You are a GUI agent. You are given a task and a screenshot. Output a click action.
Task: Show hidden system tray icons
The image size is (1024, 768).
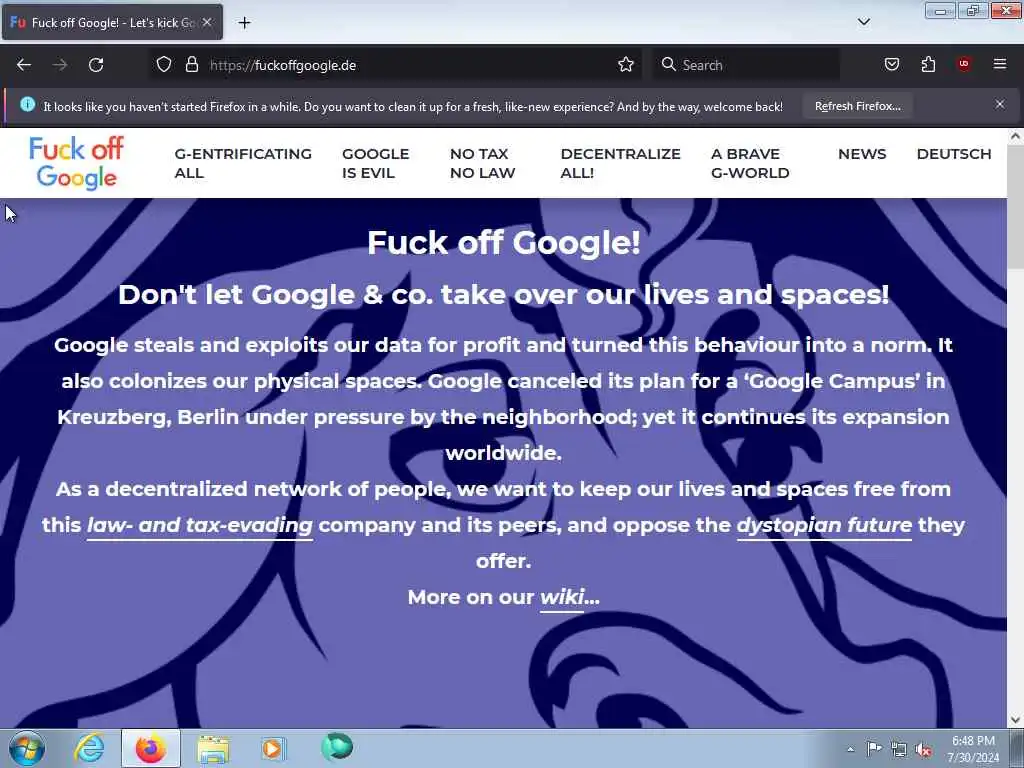coord(850,749)
